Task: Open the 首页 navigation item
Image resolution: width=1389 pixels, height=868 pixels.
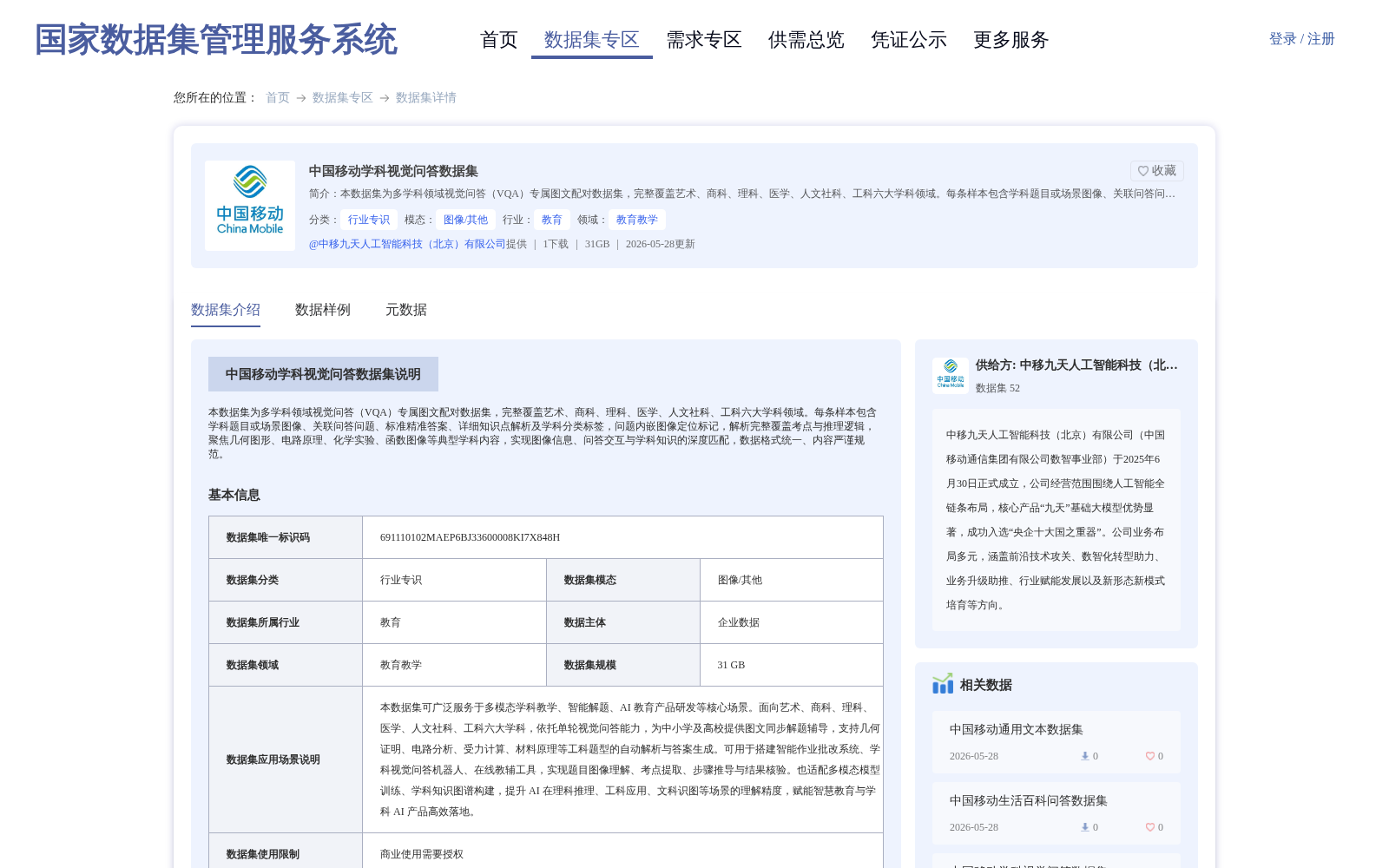Action: 499,40
